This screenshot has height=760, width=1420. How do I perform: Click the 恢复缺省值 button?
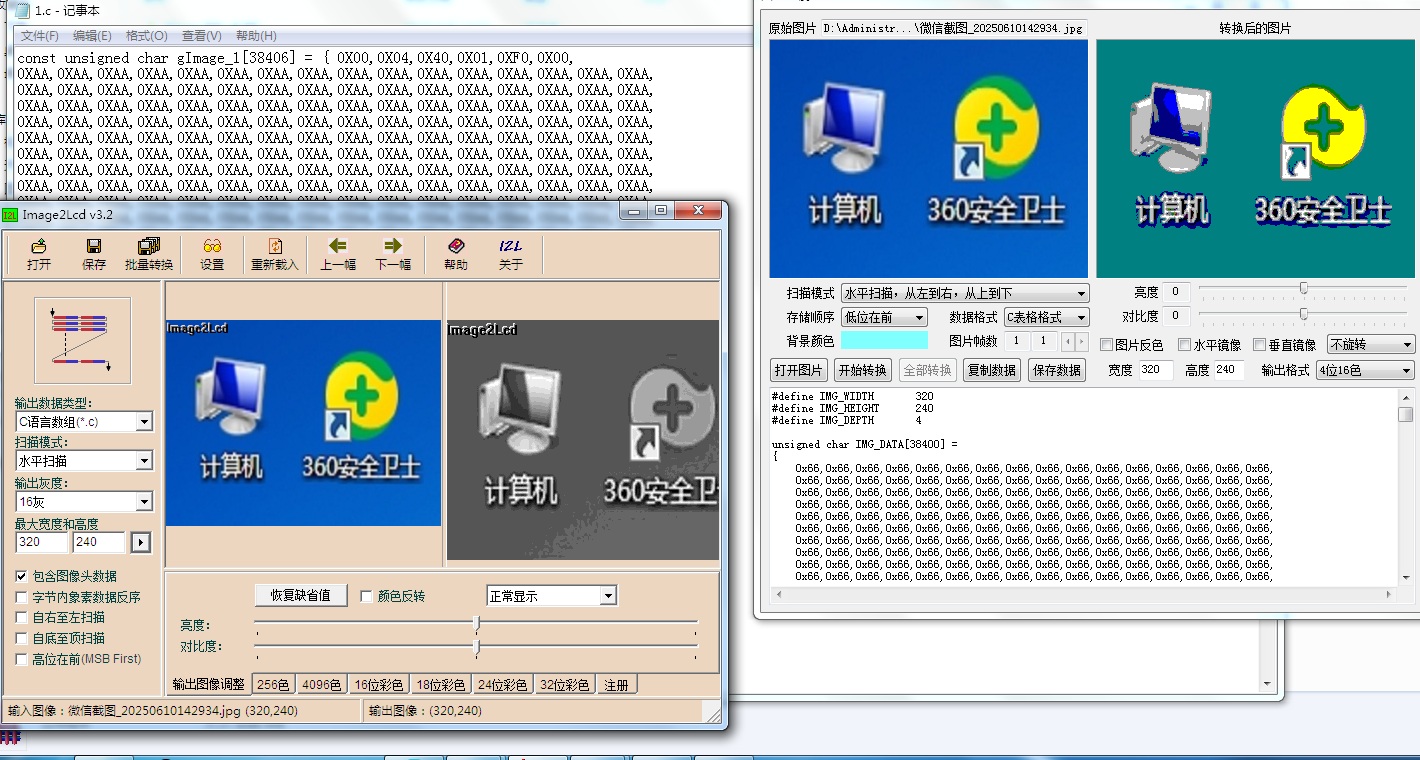click(x=300, y=595)
